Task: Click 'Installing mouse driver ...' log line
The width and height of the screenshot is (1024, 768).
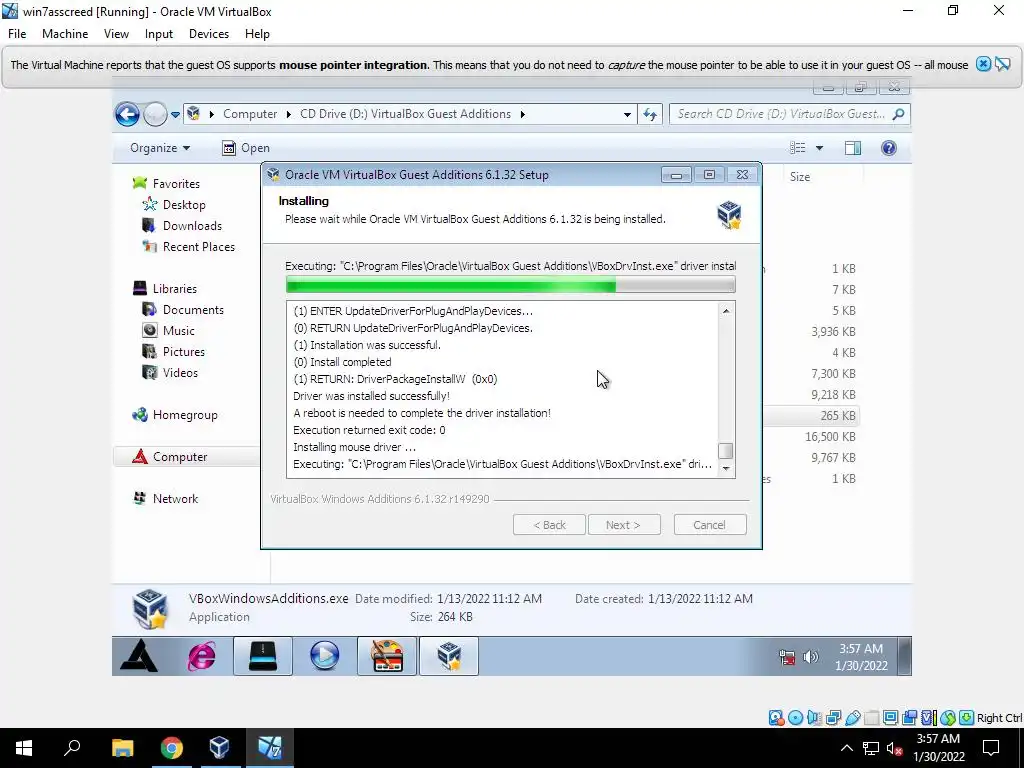Action: (355, 447)
